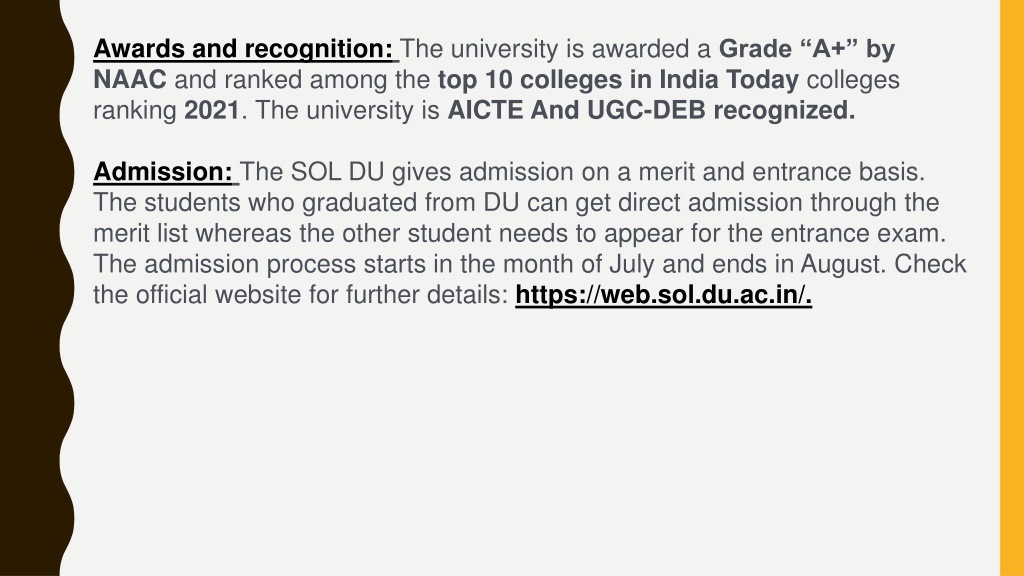Click bold text AICTE And UGC-DEB recognized.
Screen dimensions: 1024x576
(651, 110)
